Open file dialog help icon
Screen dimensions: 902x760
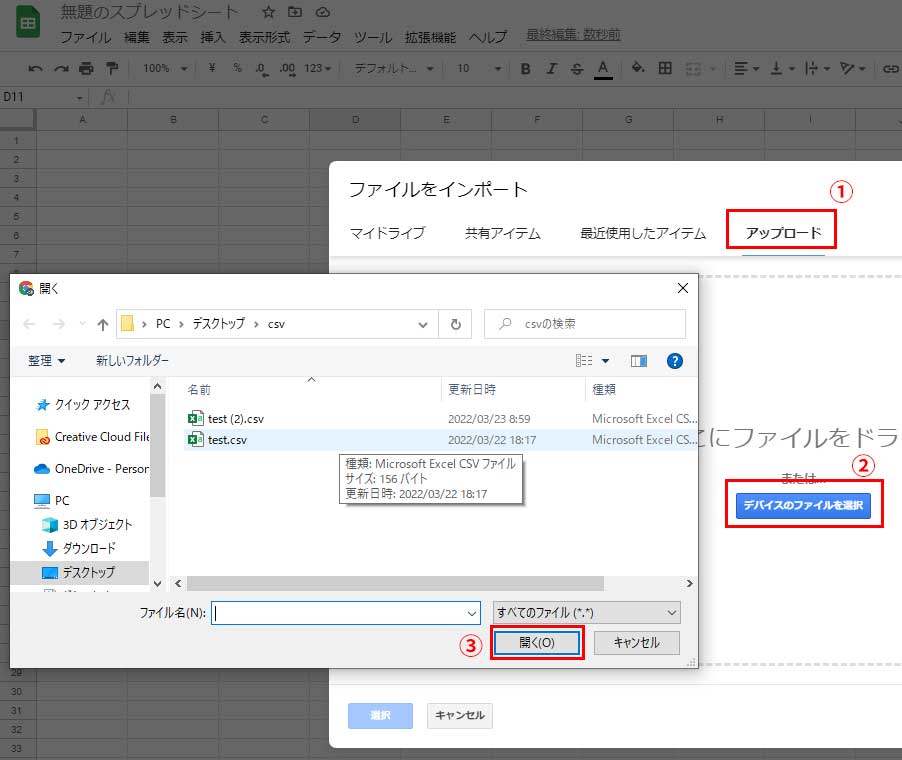tap(675, 361)
